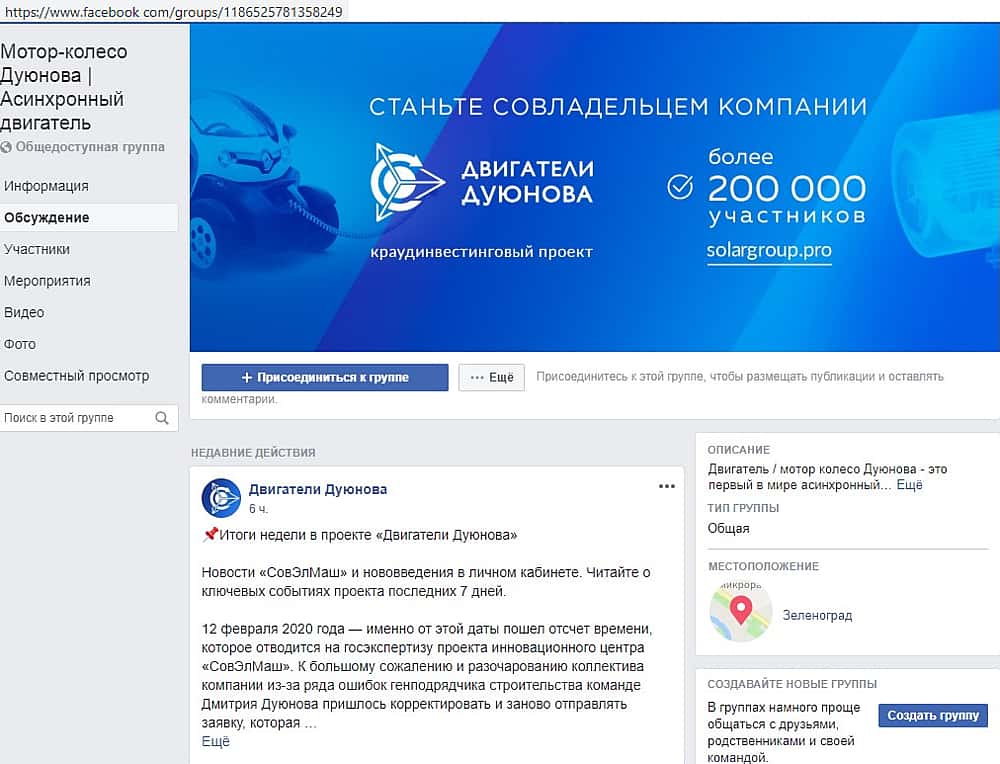Click the ОПИСАНИЕ heading
The image size is (1000, 764).
[739, 450]
